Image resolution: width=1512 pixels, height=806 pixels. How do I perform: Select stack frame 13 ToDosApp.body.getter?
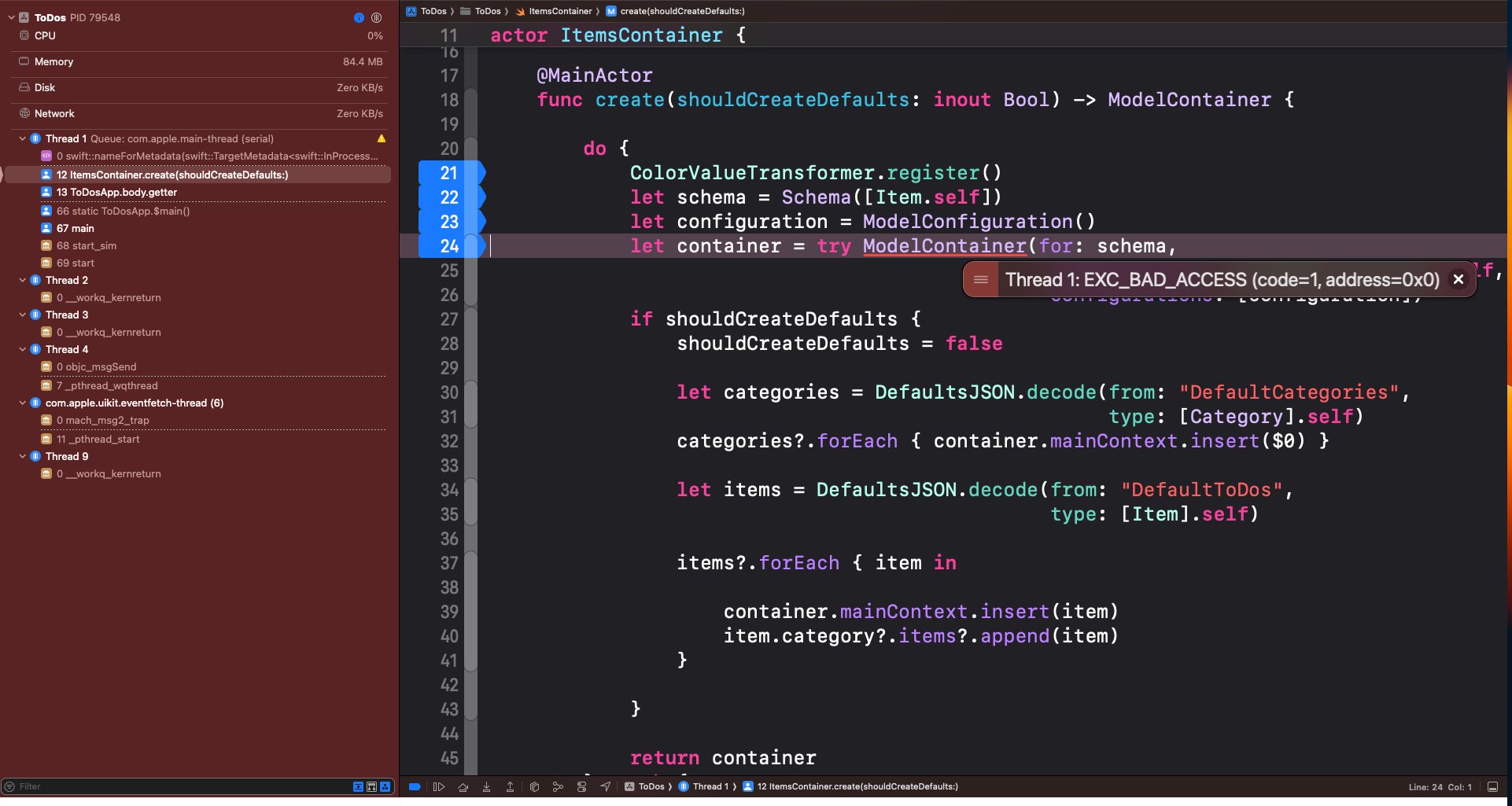coord(116,192)
